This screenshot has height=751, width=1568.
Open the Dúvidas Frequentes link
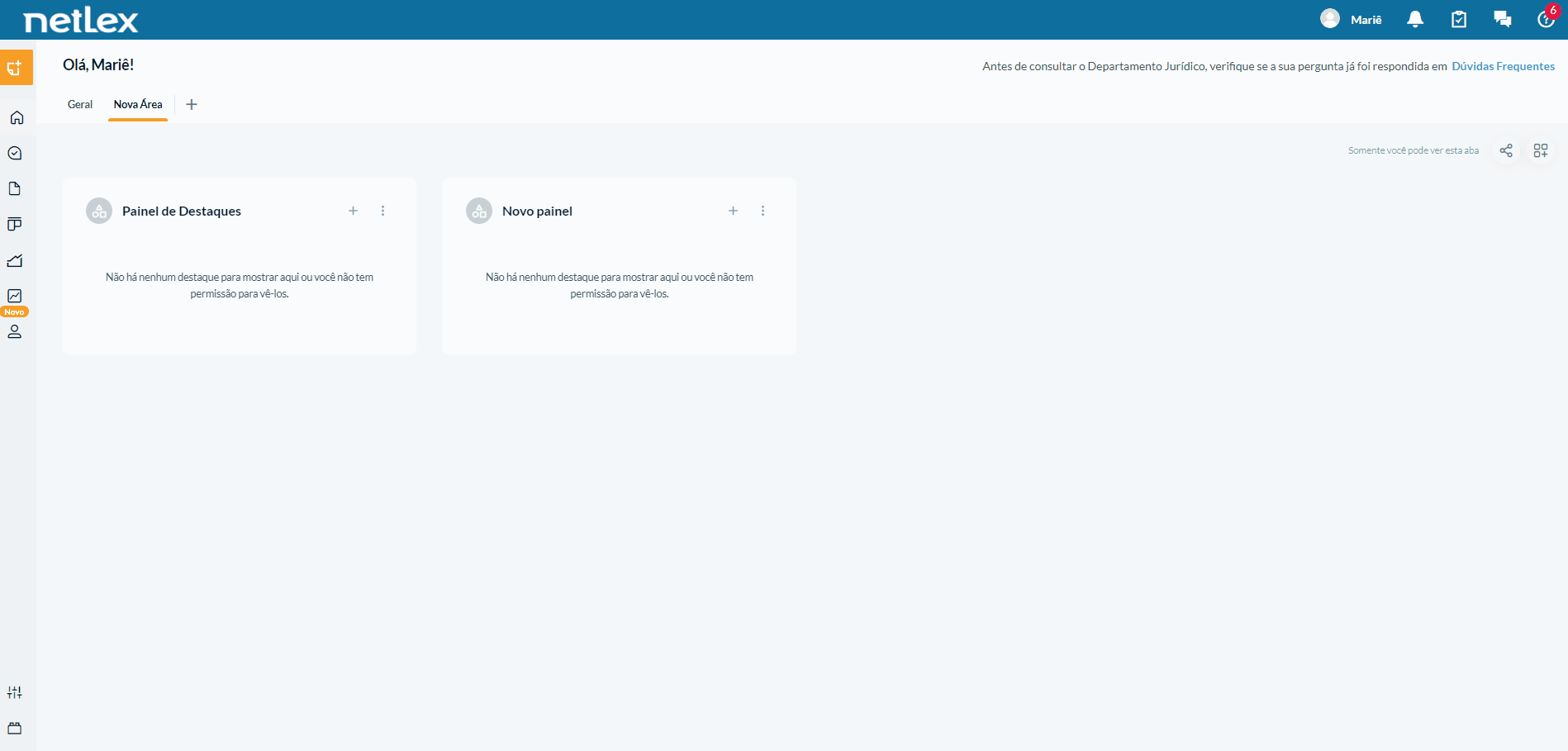tap(1504, 66)
